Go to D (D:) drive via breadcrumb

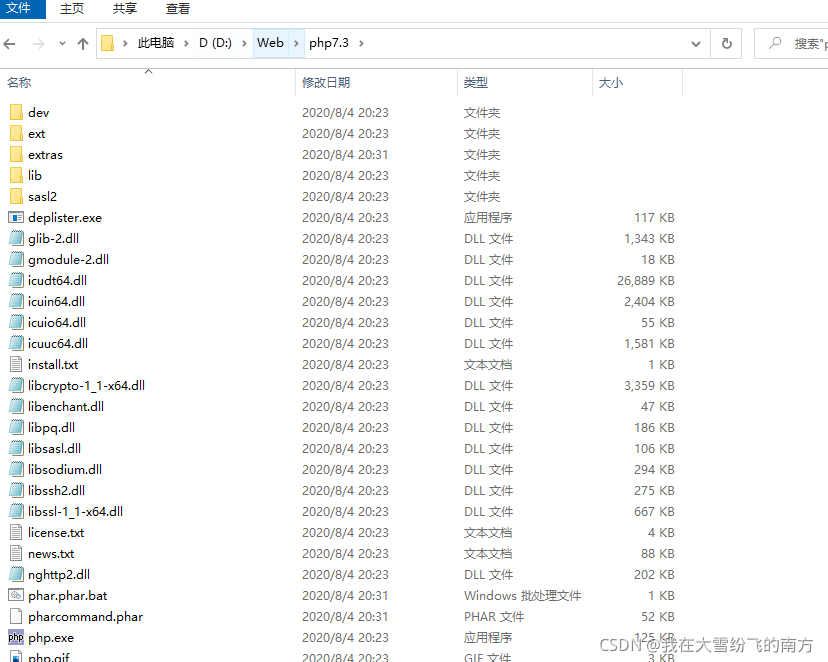coord(216,43)
